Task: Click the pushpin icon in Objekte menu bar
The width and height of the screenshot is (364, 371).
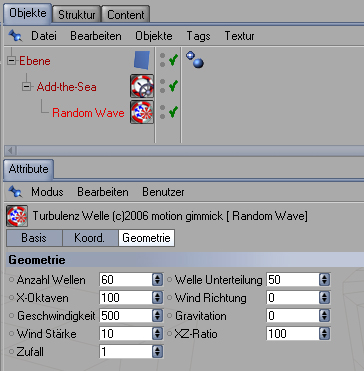Action: [x=15, y=35]
